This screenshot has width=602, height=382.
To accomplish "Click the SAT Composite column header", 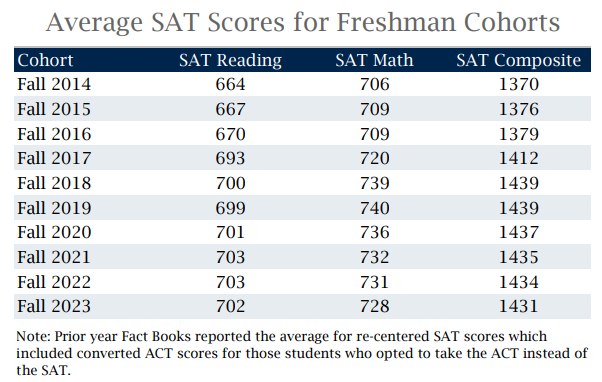I will coord(518,61).
